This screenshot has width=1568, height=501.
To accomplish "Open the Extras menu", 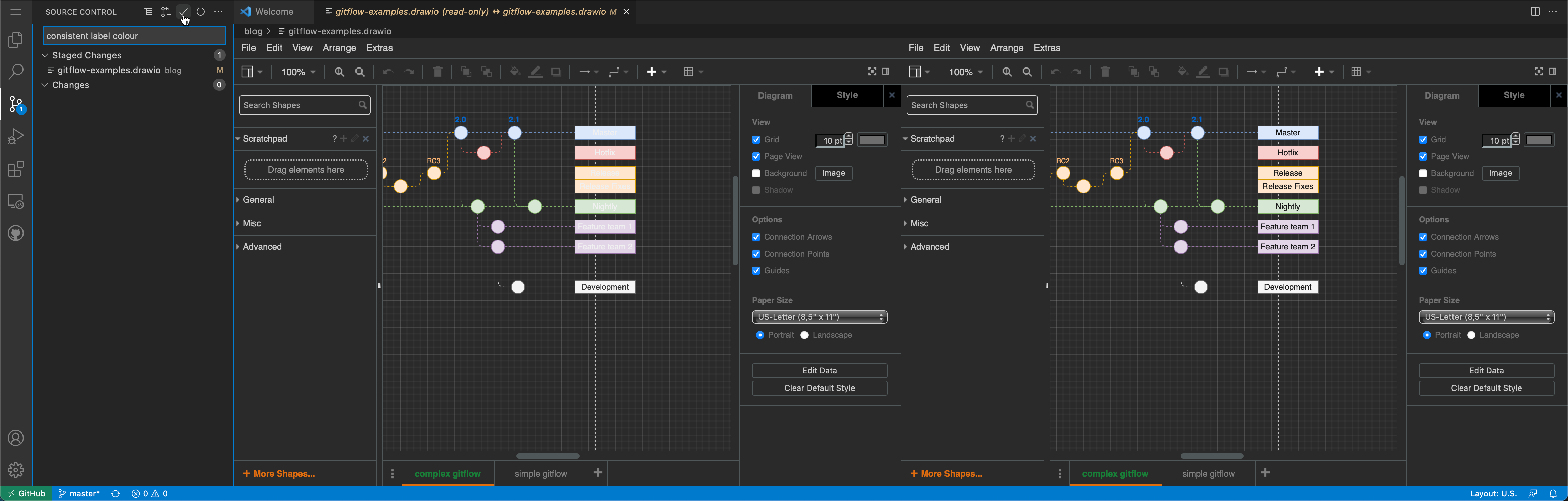I will point(379,47).
